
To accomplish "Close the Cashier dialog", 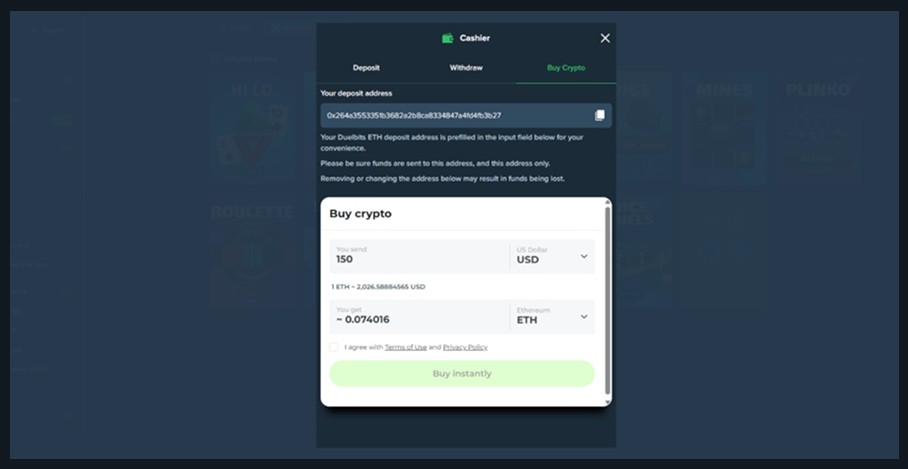I will click(604, 38).
